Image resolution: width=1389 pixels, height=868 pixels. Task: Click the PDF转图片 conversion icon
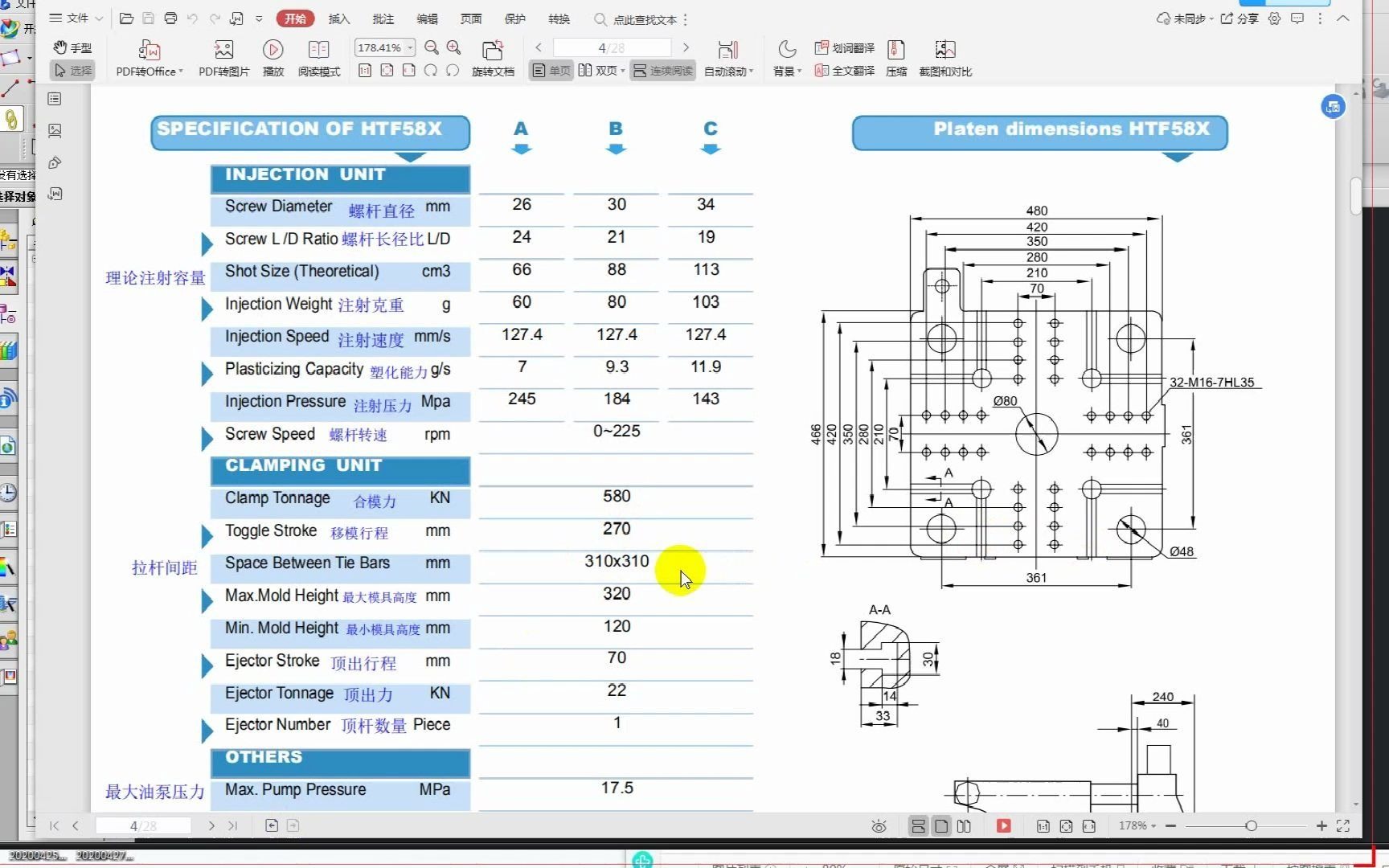[x=223, y=58]
